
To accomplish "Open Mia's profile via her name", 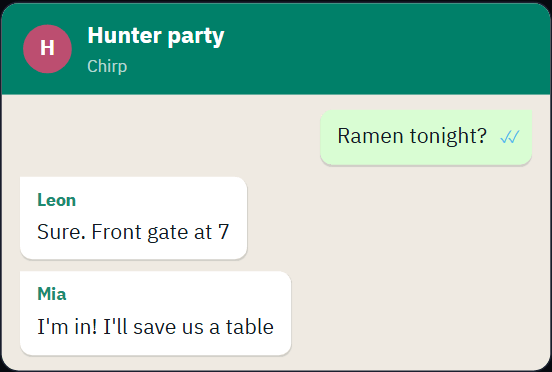I will pyautogui.click(x=52, y=294).
